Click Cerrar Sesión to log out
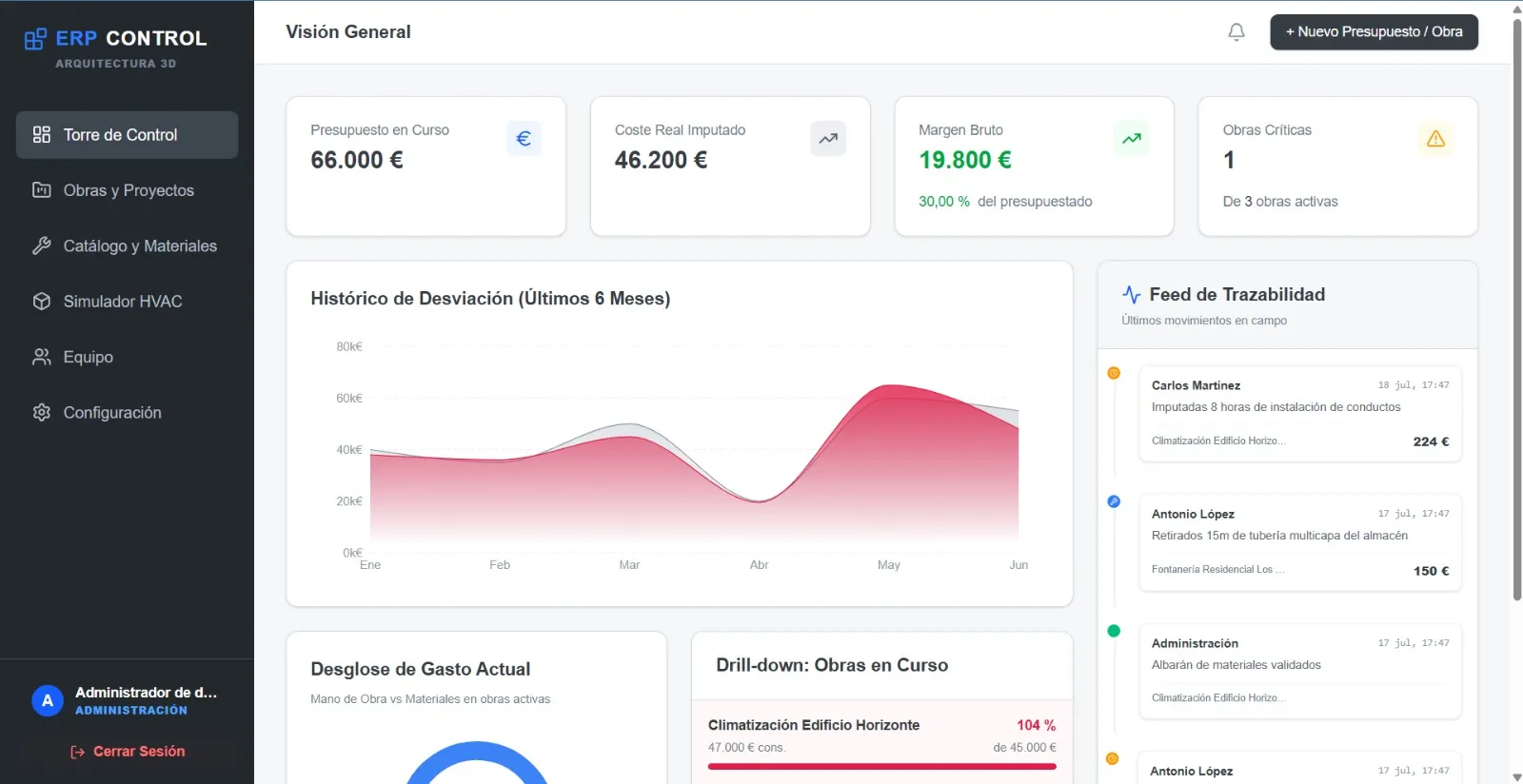The image size is (1523, 784). 127,752
